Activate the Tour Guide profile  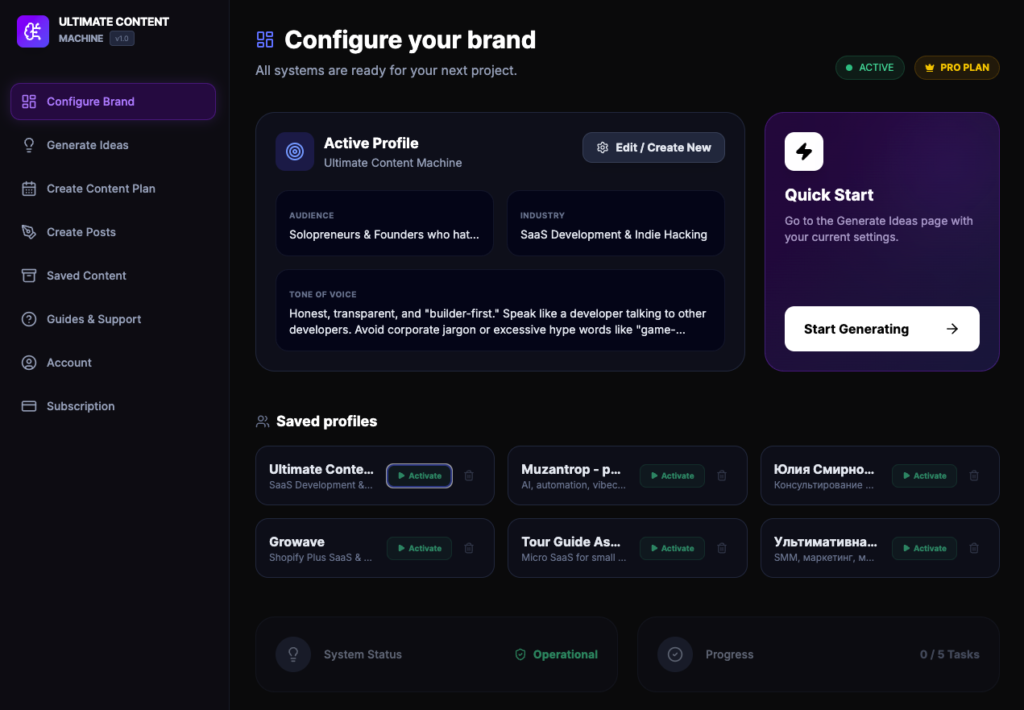click(x=672, y=548)
